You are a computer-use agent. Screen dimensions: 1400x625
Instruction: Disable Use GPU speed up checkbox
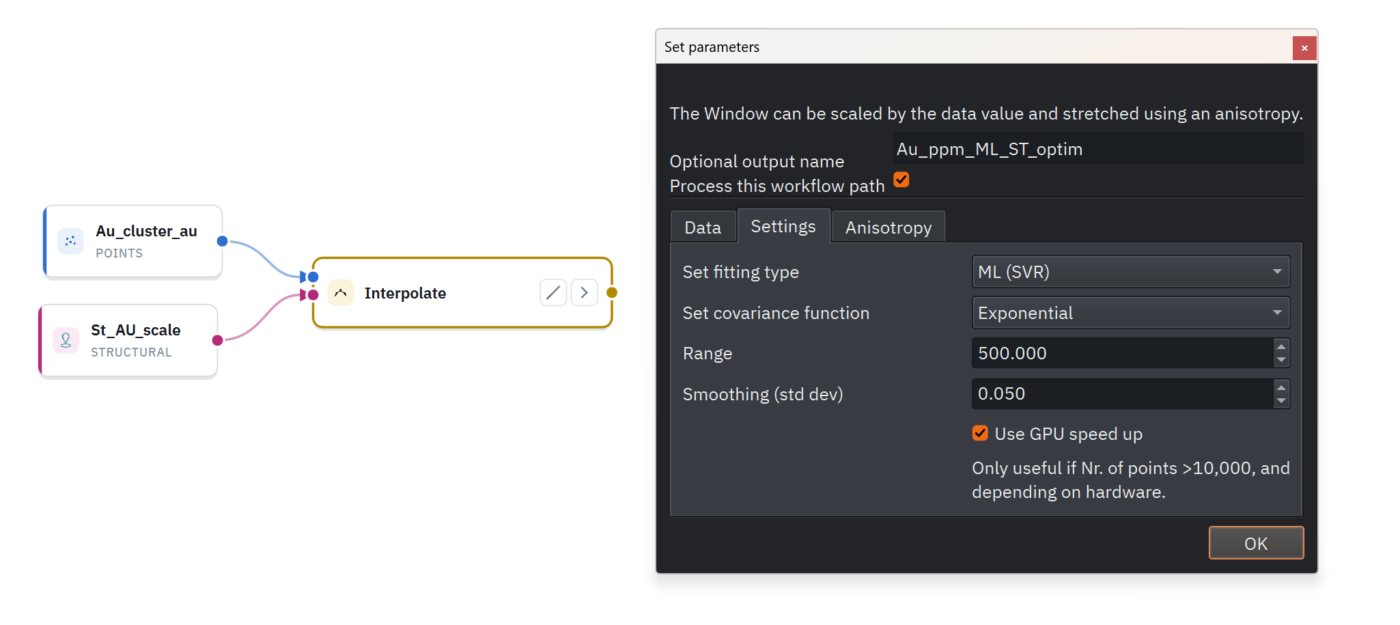pos(980,433)
